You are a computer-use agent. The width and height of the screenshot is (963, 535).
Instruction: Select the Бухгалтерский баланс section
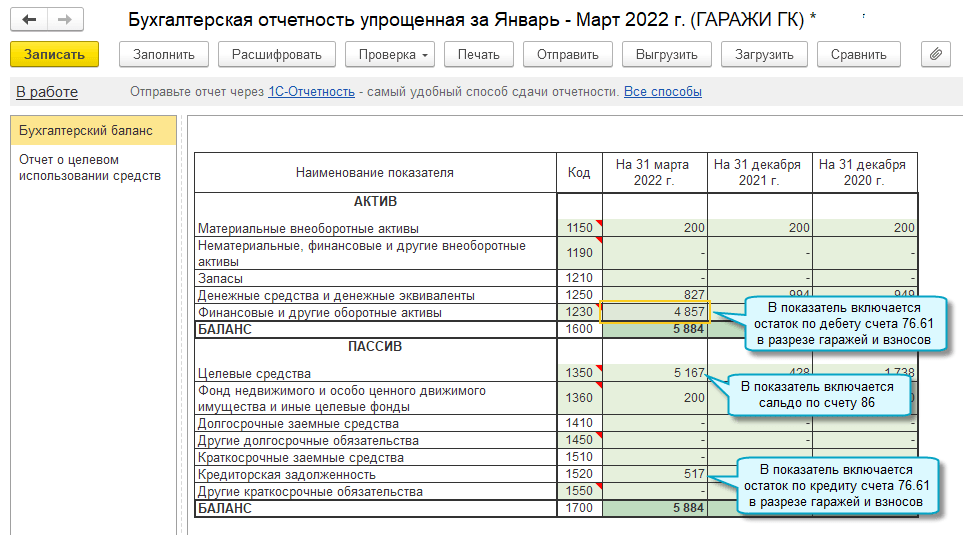(93, 130)
